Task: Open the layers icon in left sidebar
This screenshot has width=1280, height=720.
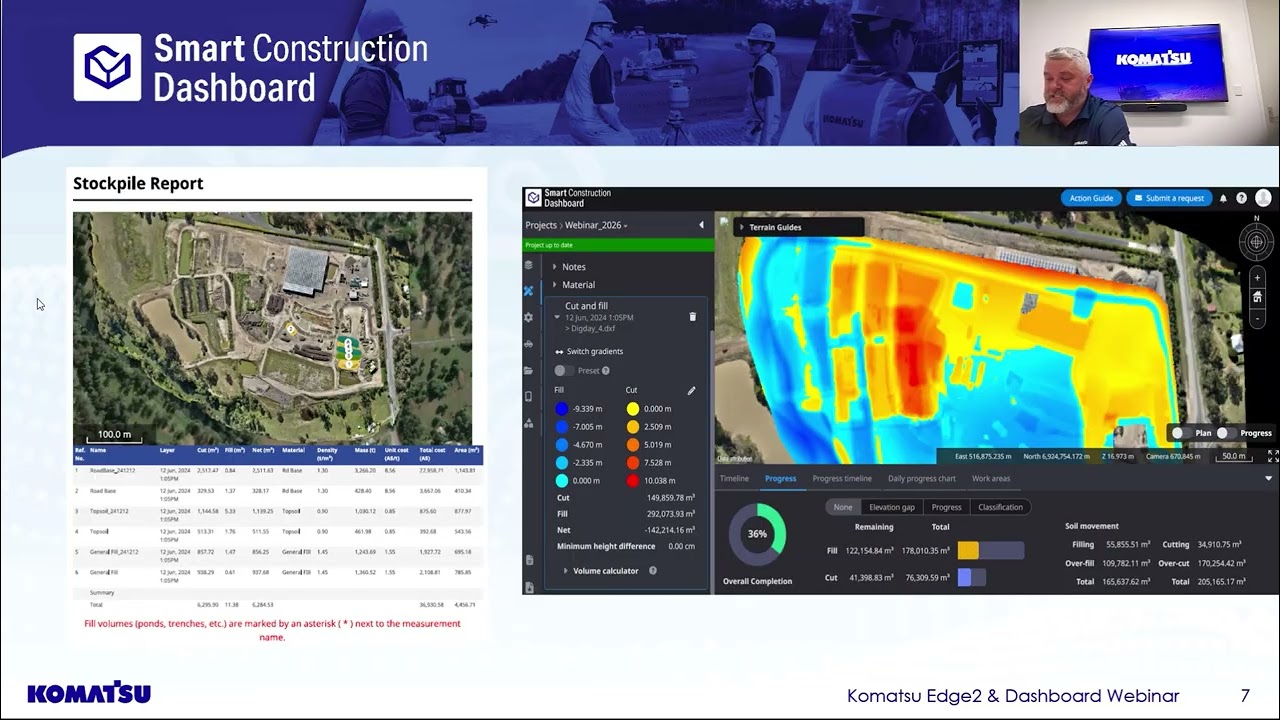Action: tap(529, 265)
